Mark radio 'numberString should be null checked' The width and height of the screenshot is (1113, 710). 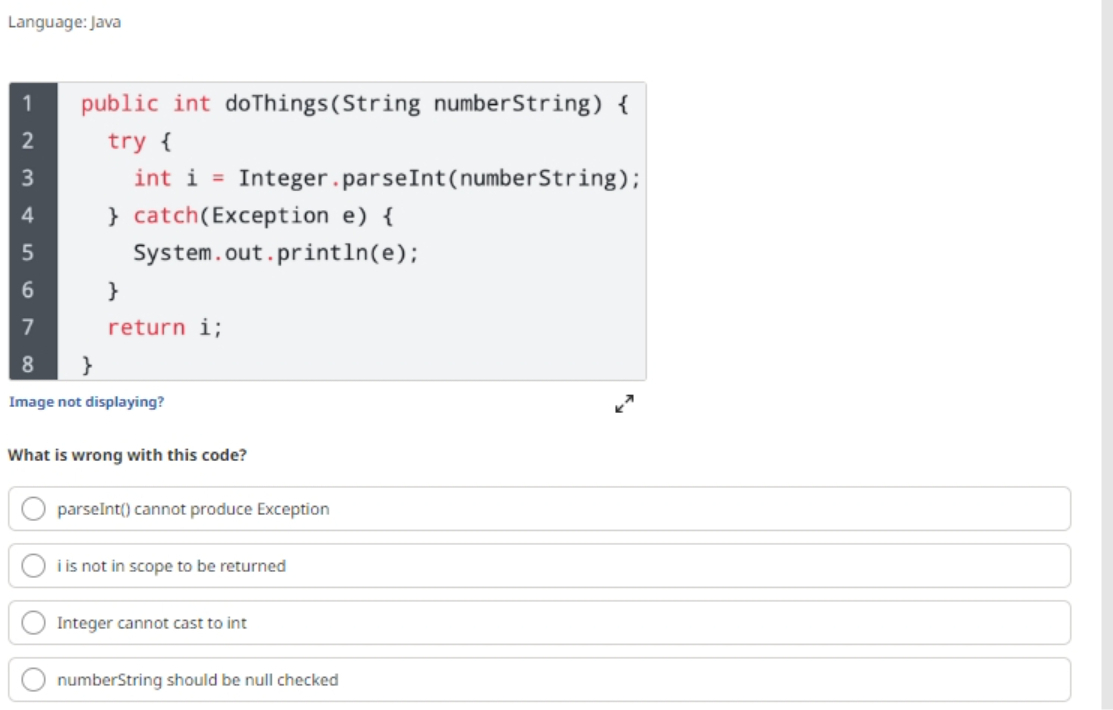[x=33, y=679]
